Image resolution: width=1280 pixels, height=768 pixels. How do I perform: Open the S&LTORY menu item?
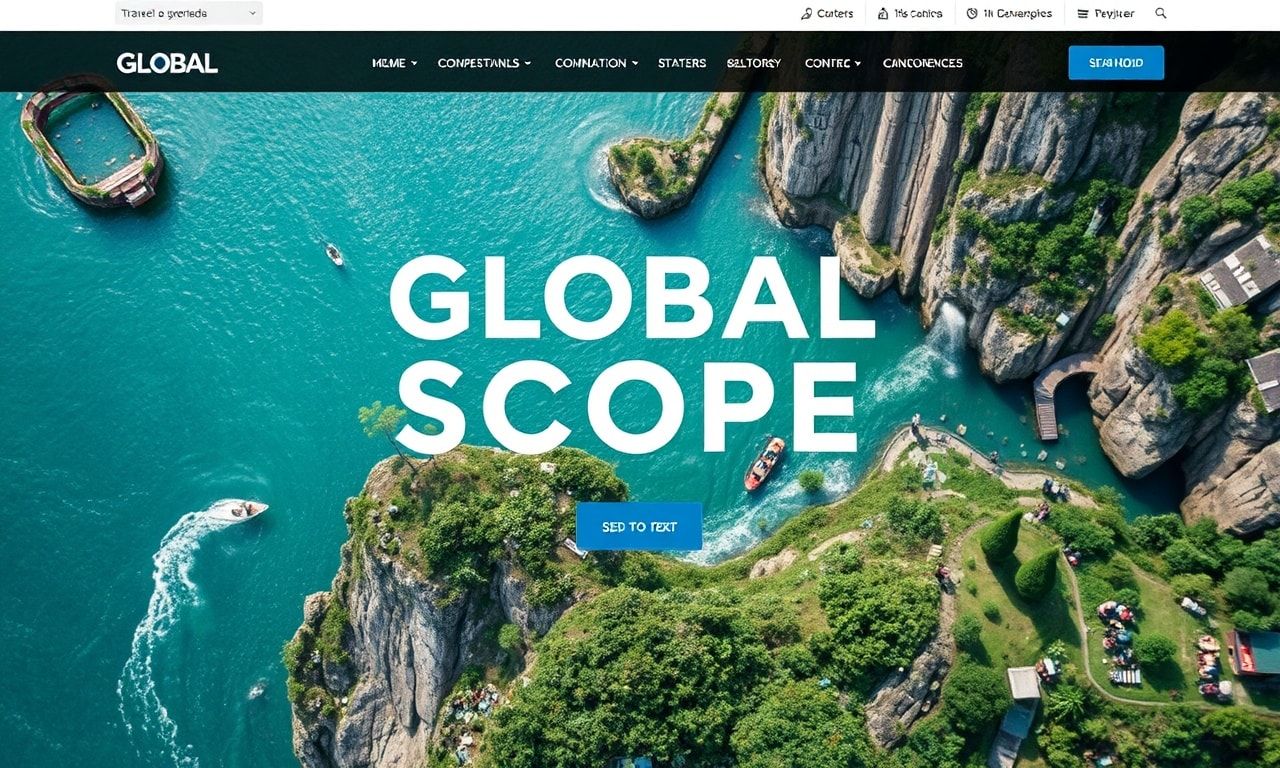point(754,63)
